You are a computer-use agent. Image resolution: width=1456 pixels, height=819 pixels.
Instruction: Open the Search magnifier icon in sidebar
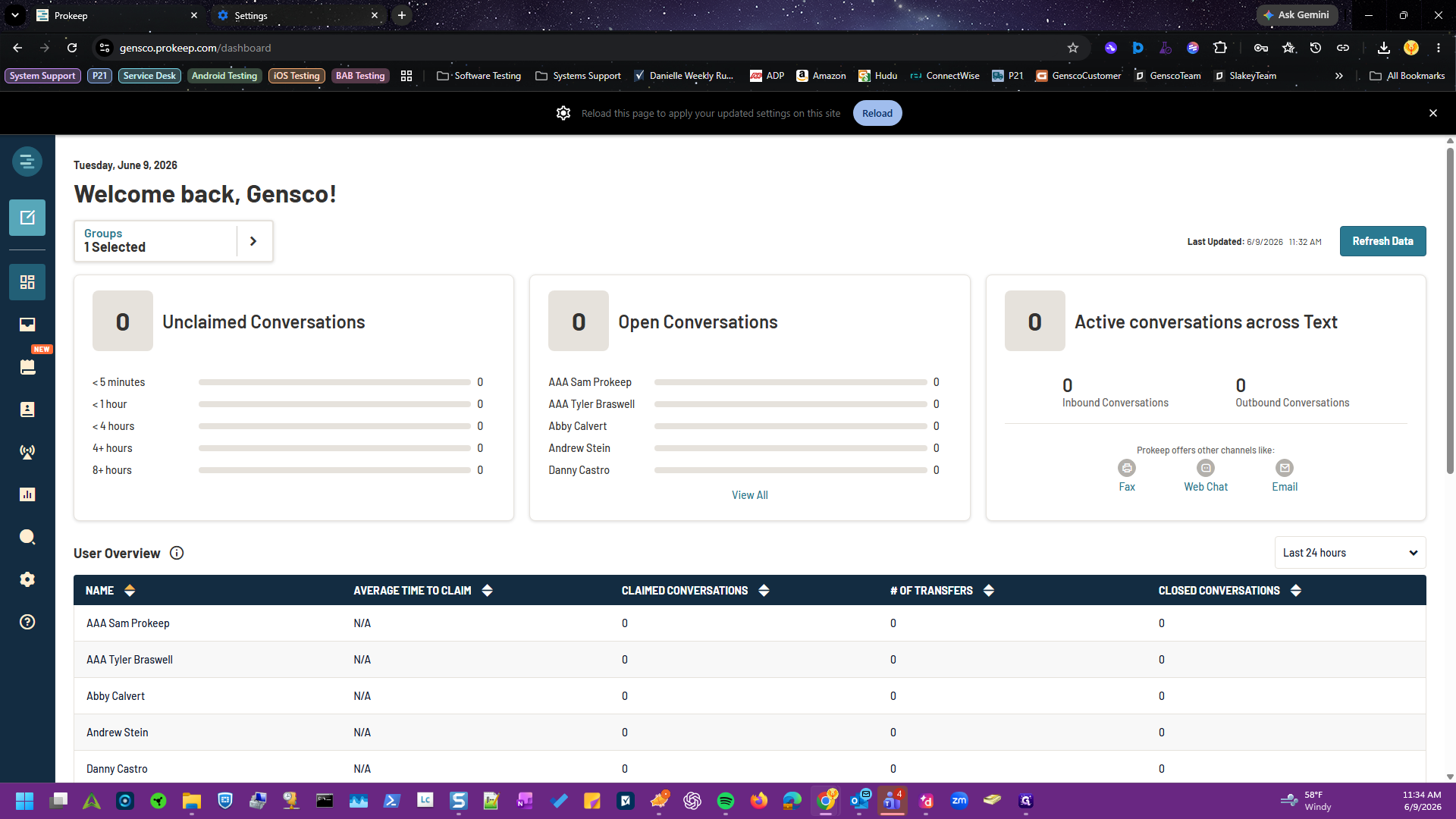(27, 537)
